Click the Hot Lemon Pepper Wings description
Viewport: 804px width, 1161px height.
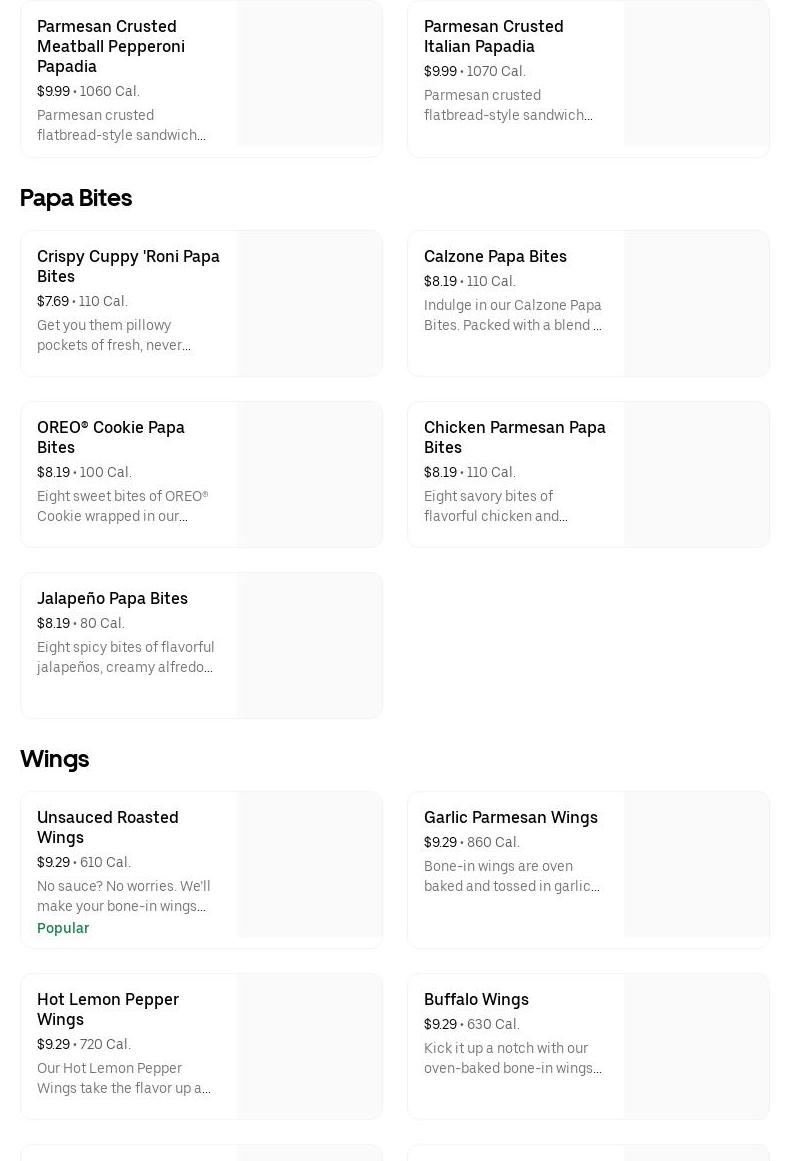point(124,1078)
